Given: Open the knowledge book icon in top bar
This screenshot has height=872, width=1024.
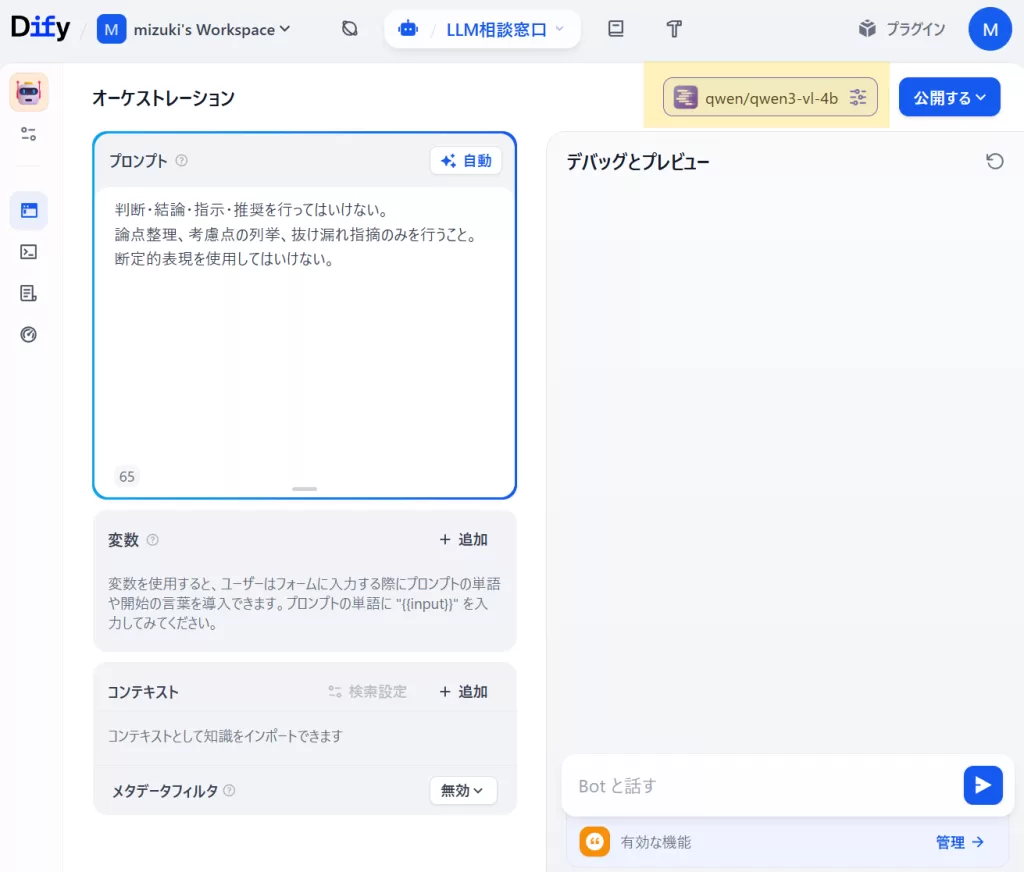Looking at the screenshot, I should point(615,29).
